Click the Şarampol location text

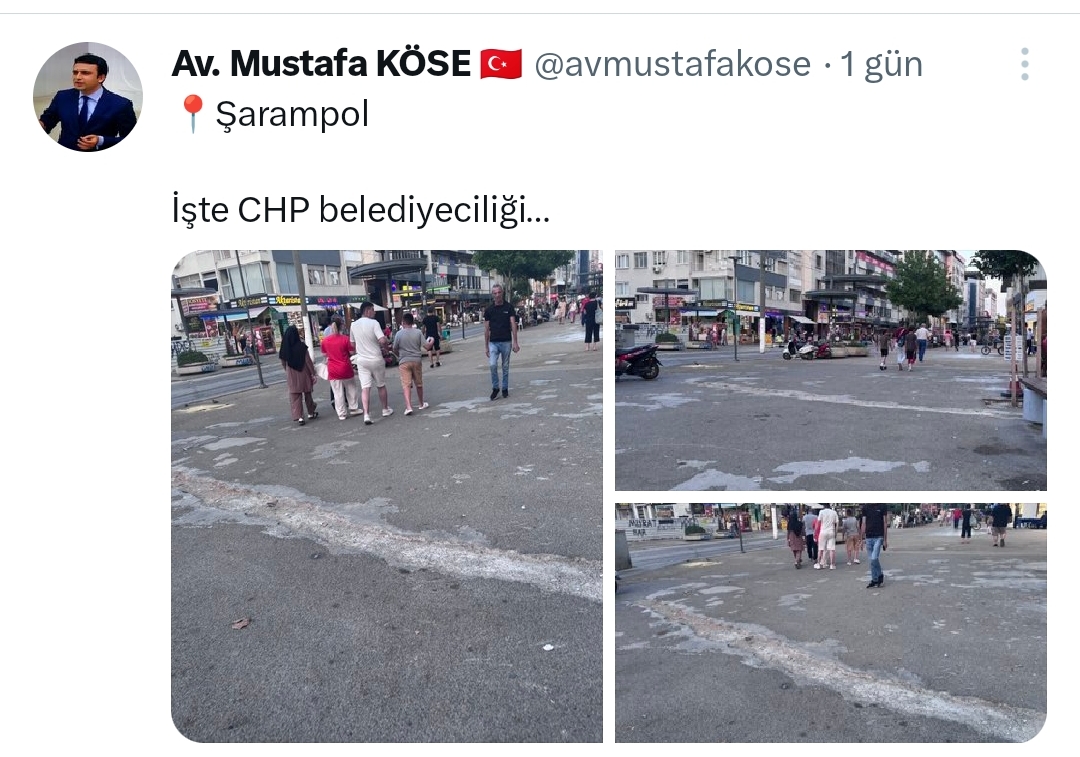point(292,114)
